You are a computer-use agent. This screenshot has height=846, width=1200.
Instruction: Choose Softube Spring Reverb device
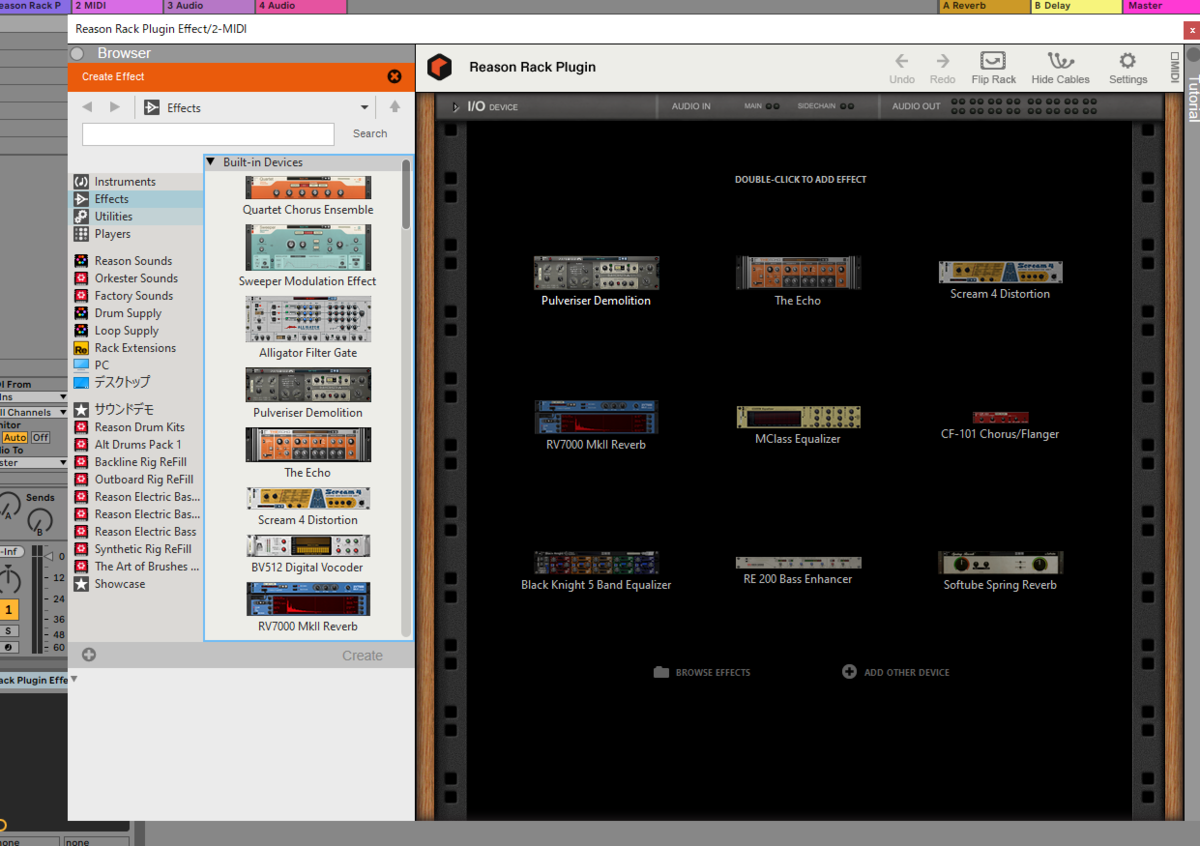pos(1000,571)
